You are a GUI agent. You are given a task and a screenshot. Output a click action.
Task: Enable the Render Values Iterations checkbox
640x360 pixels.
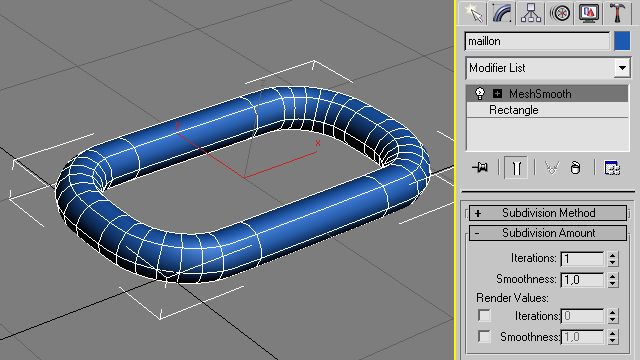click(484, 315)
